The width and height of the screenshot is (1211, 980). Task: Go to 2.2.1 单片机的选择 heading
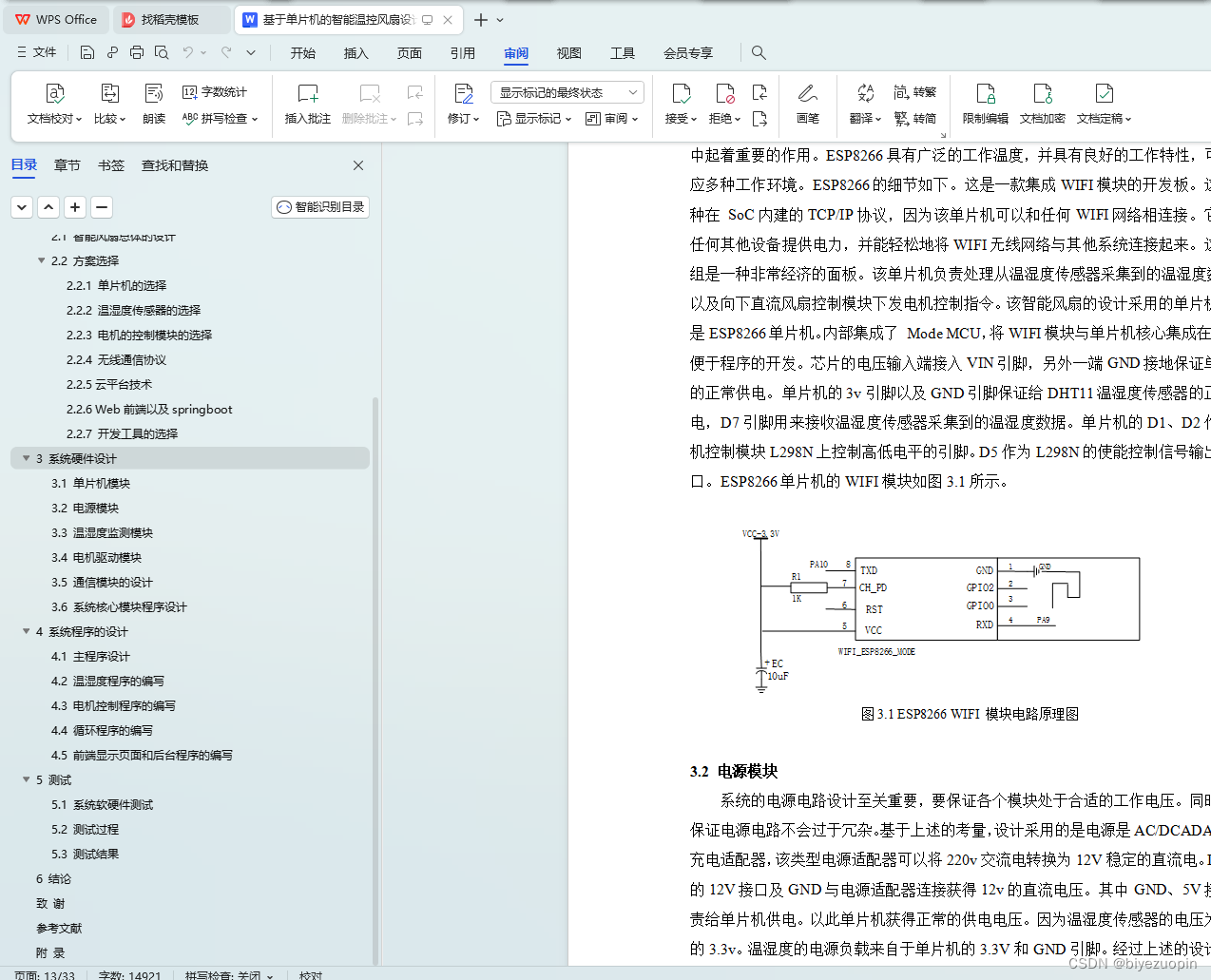pos(116,285)
